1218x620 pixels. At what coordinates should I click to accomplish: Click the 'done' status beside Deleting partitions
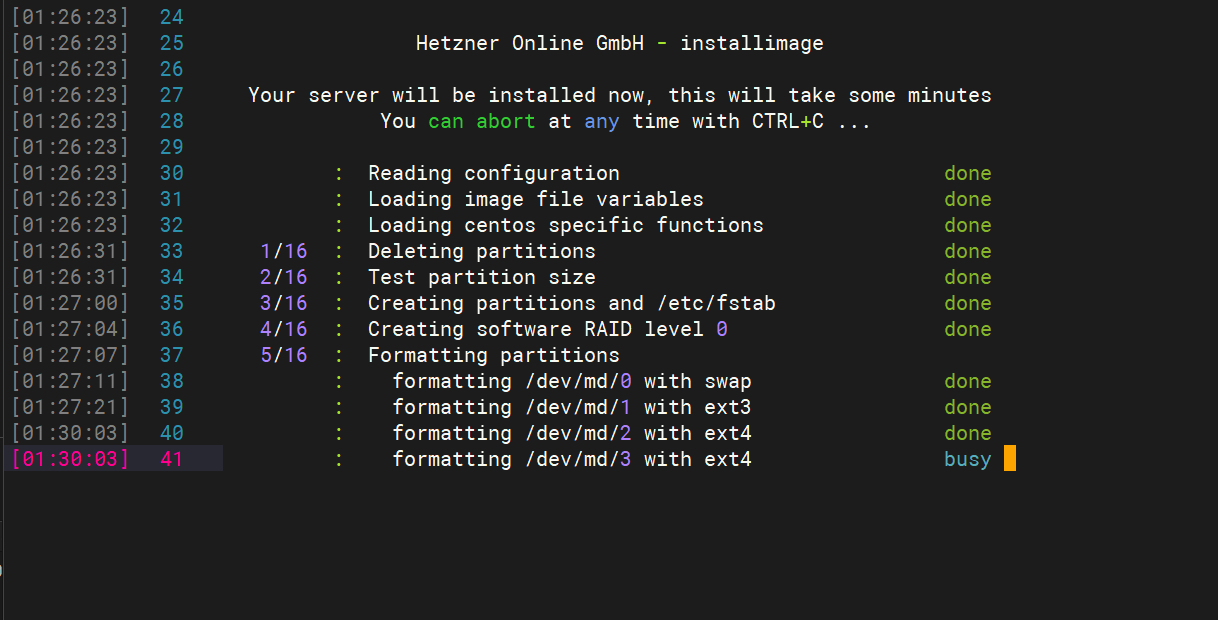click(x=968, y=251)
